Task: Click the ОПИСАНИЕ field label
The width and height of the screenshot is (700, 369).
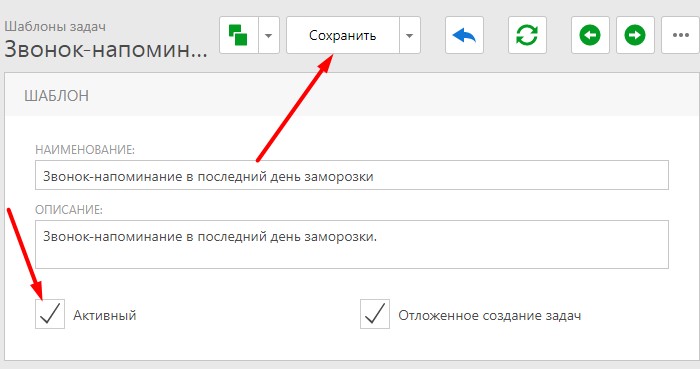Action: point(69,210)
